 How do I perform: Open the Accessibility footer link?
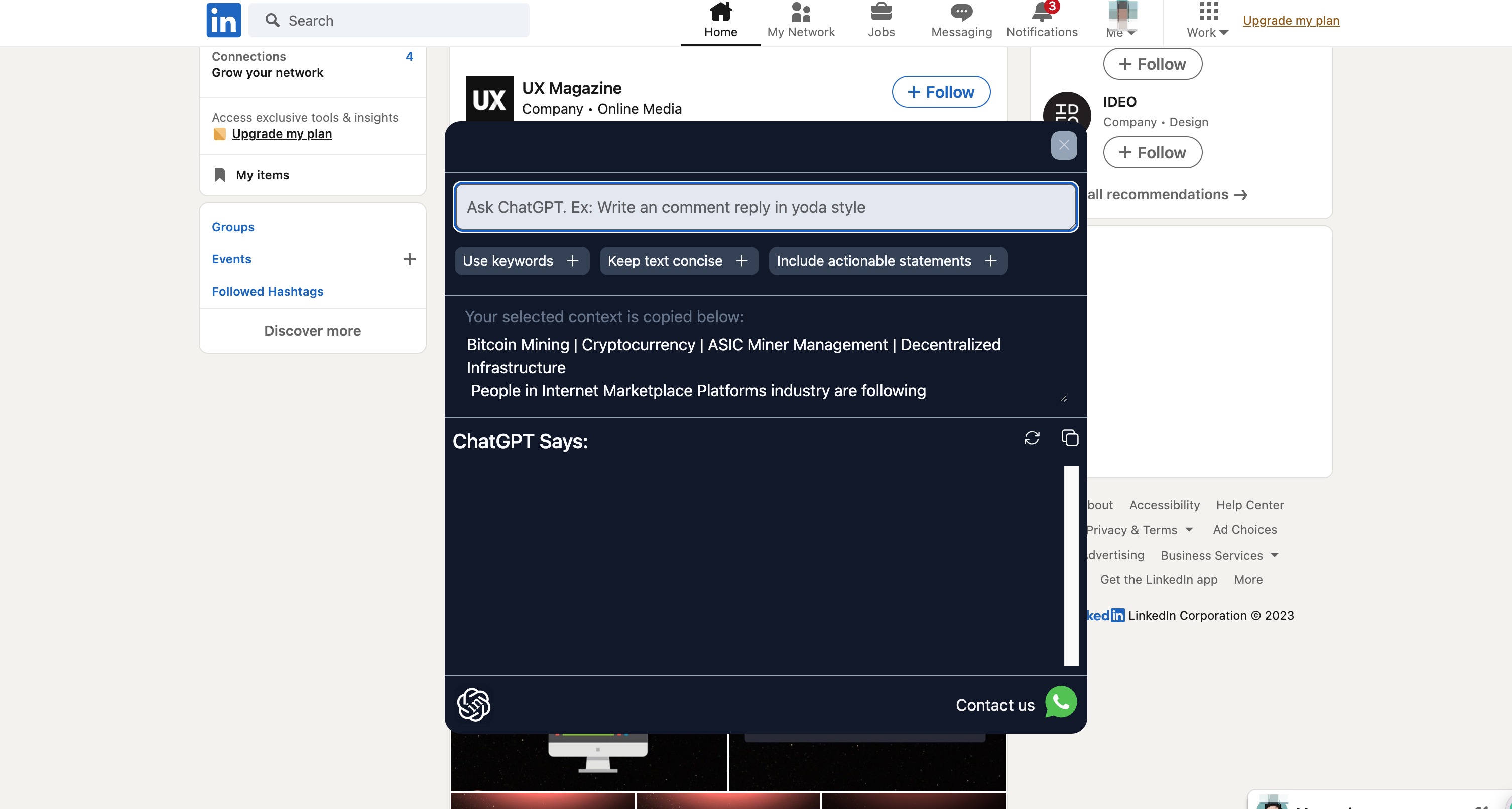[1164, 505]
